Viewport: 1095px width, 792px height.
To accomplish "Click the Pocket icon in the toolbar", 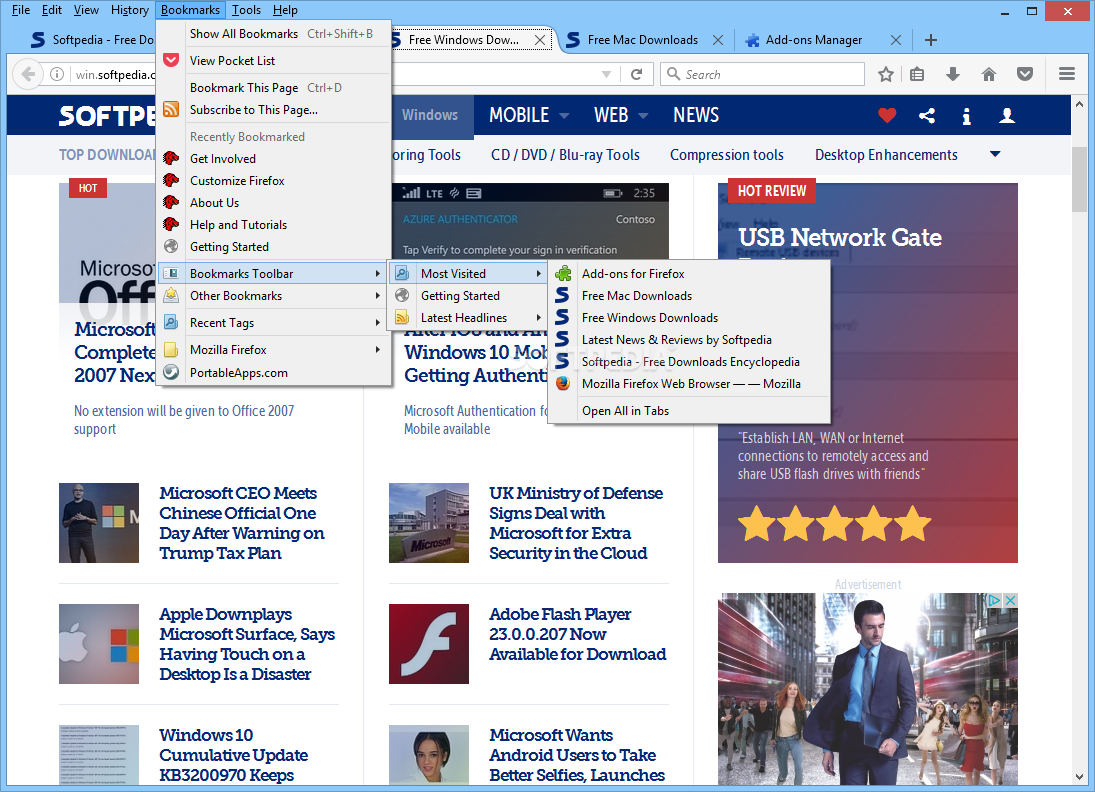I will (x=1024, y=74).
